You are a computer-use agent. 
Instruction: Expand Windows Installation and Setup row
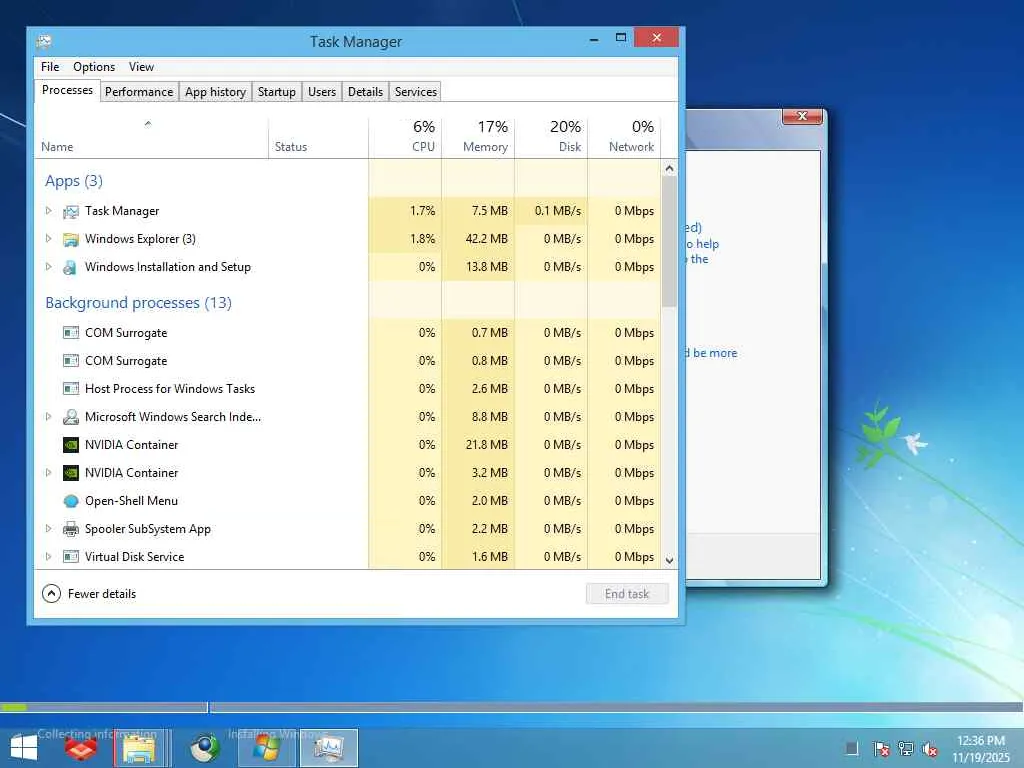coord(48,267)
